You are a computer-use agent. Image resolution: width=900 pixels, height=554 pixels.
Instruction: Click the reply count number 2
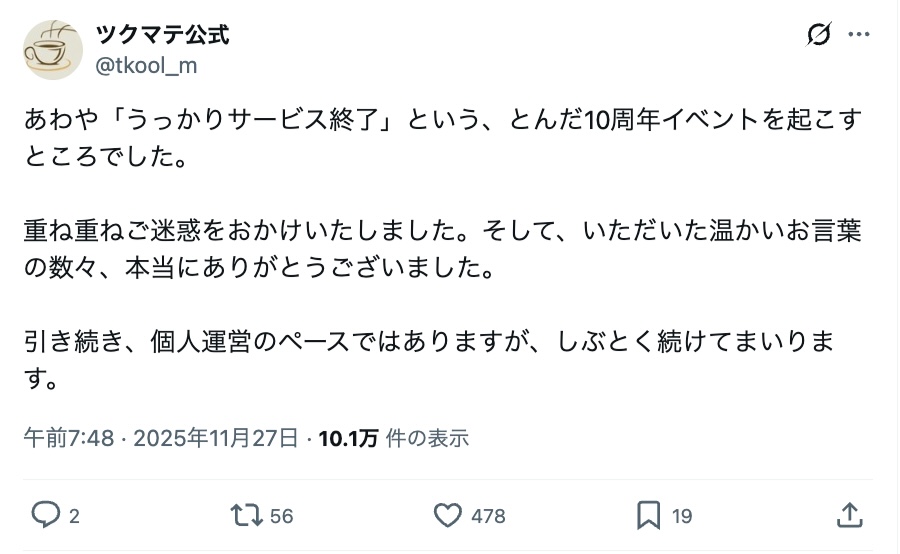click(x=74, y=516)
